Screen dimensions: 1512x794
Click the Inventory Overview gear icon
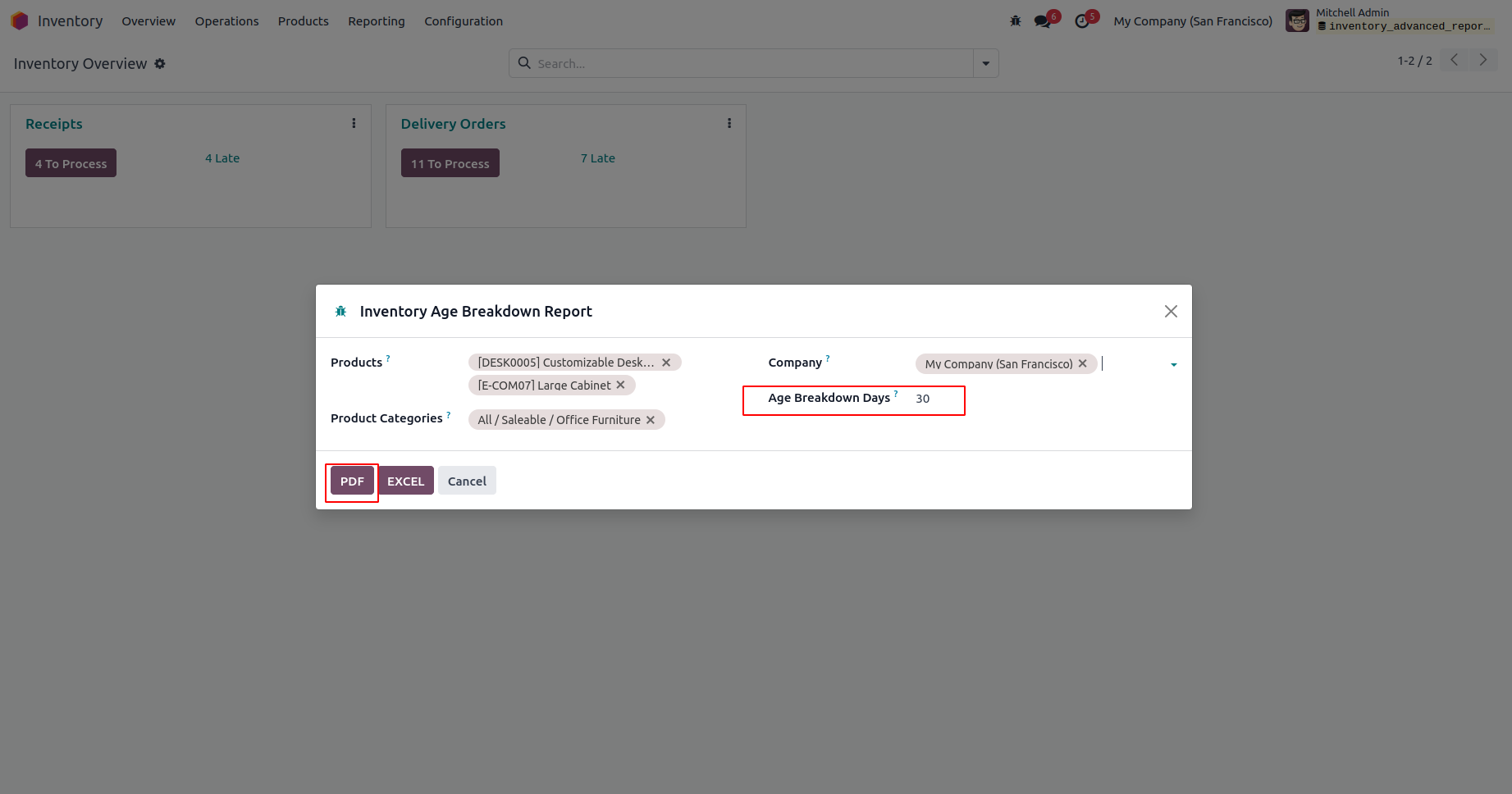coord(160,64)
